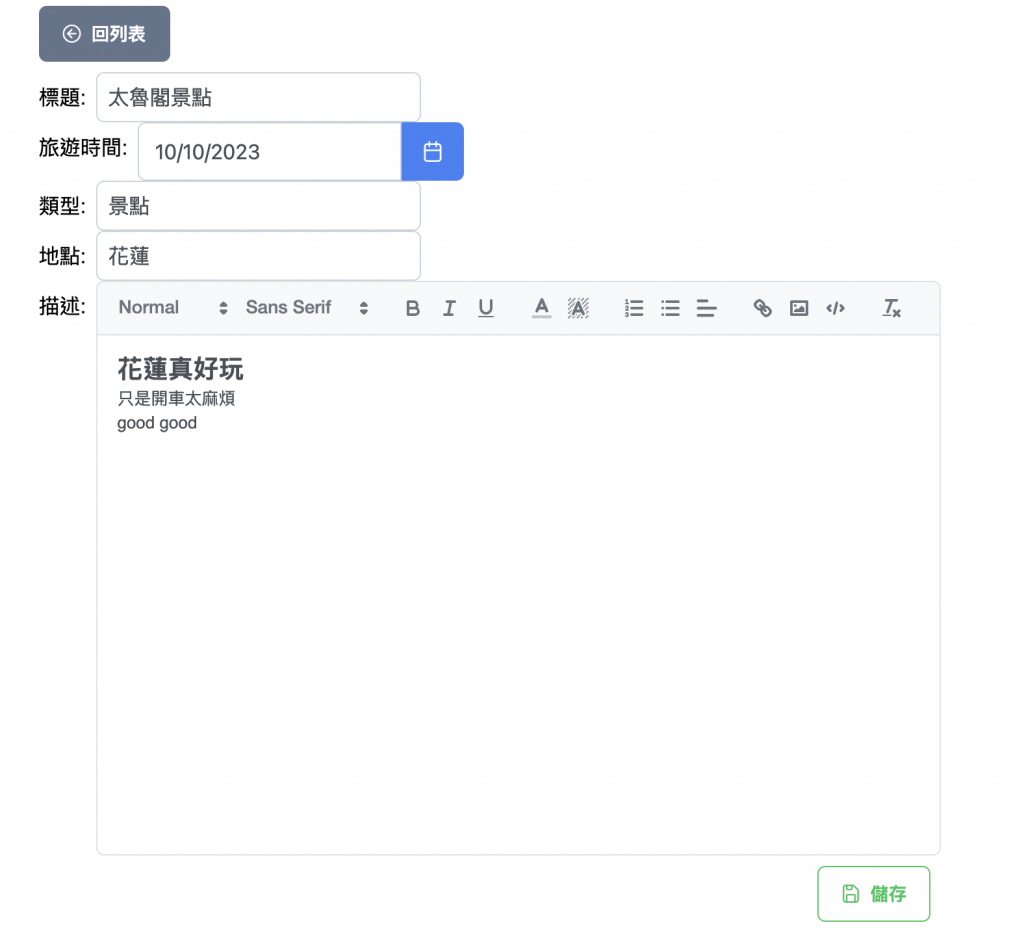Open the calendar date picker

tap(432, 152)
